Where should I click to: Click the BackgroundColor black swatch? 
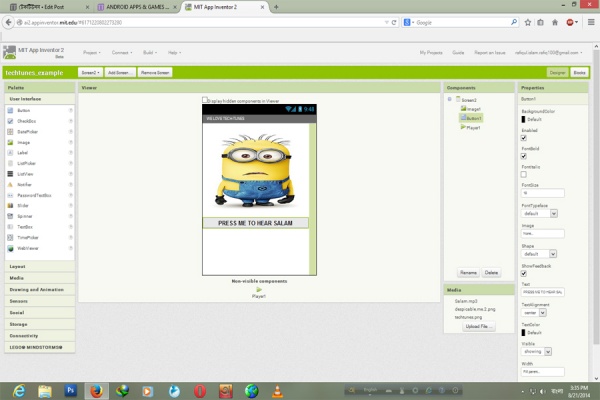coord(524,119)
